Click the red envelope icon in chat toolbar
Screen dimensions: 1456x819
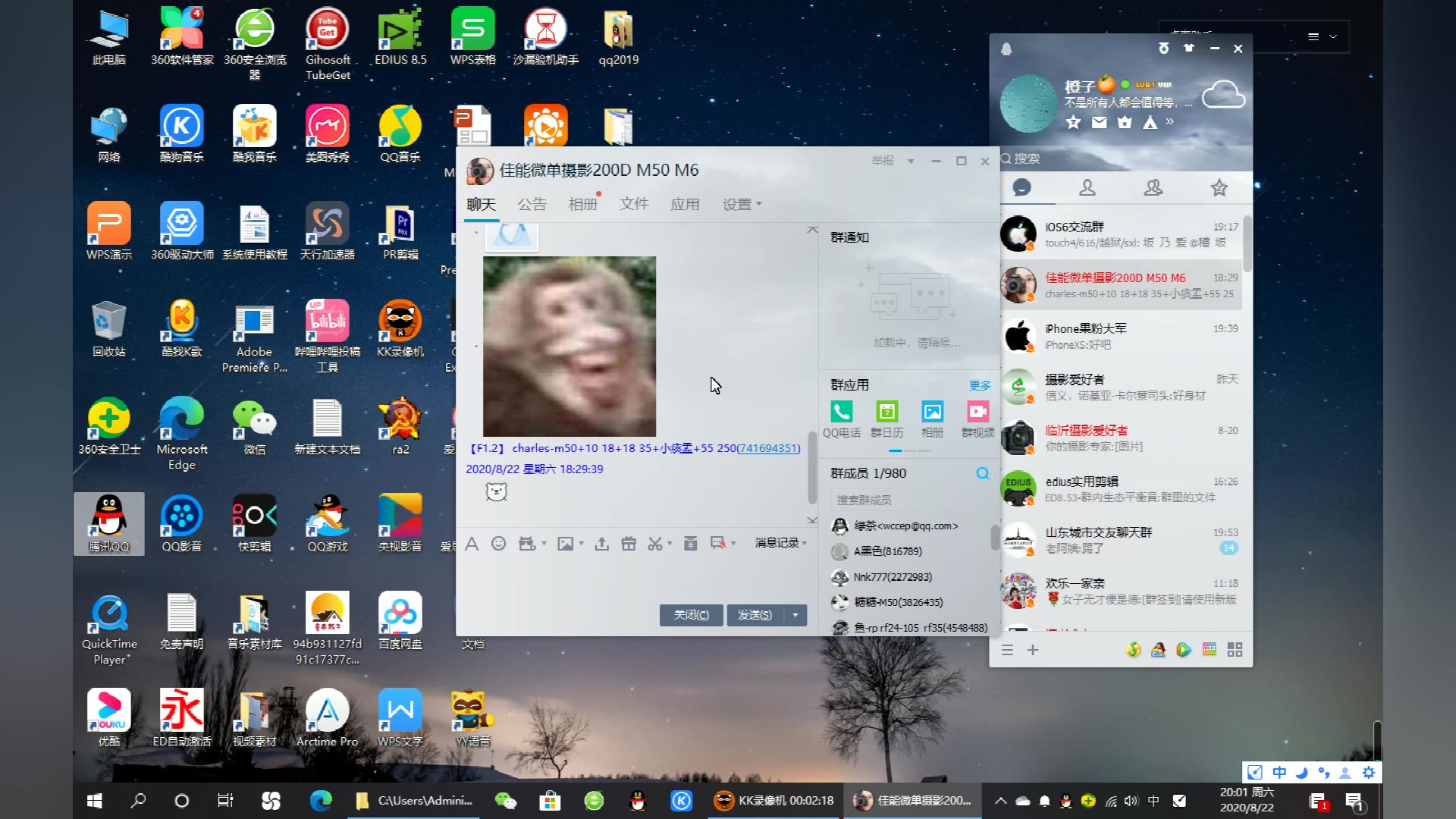click(x=690, y=544)
